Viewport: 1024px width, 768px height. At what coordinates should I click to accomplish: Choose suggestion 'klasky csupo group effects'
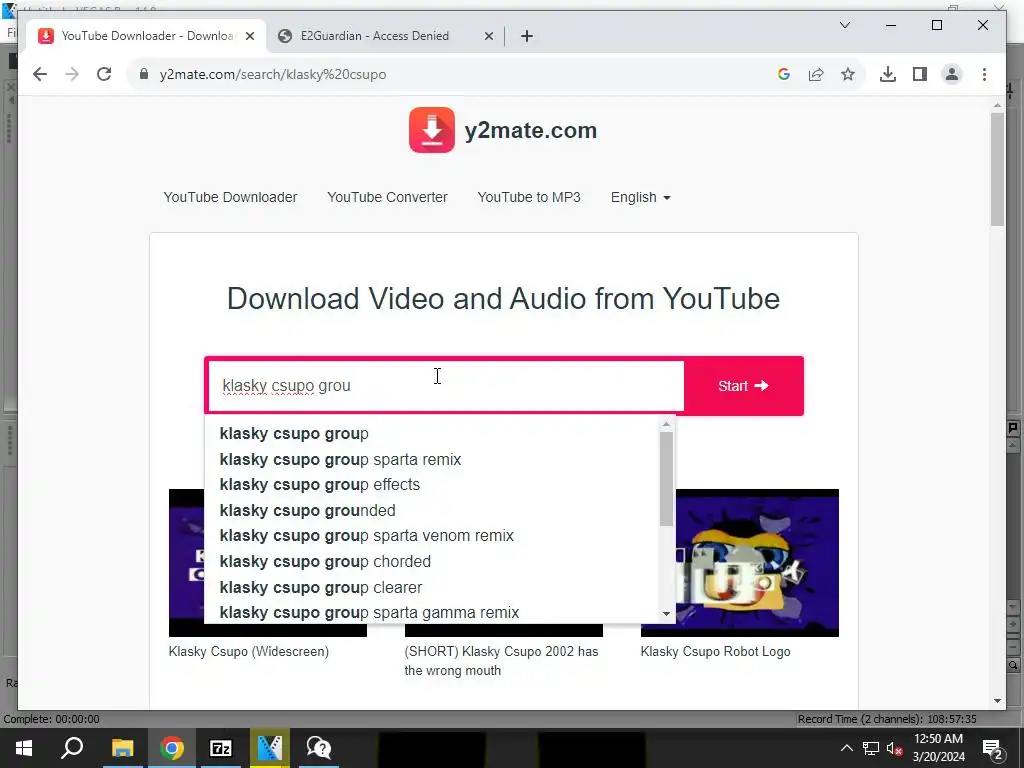pyautogui.click(x=319, y=485)
